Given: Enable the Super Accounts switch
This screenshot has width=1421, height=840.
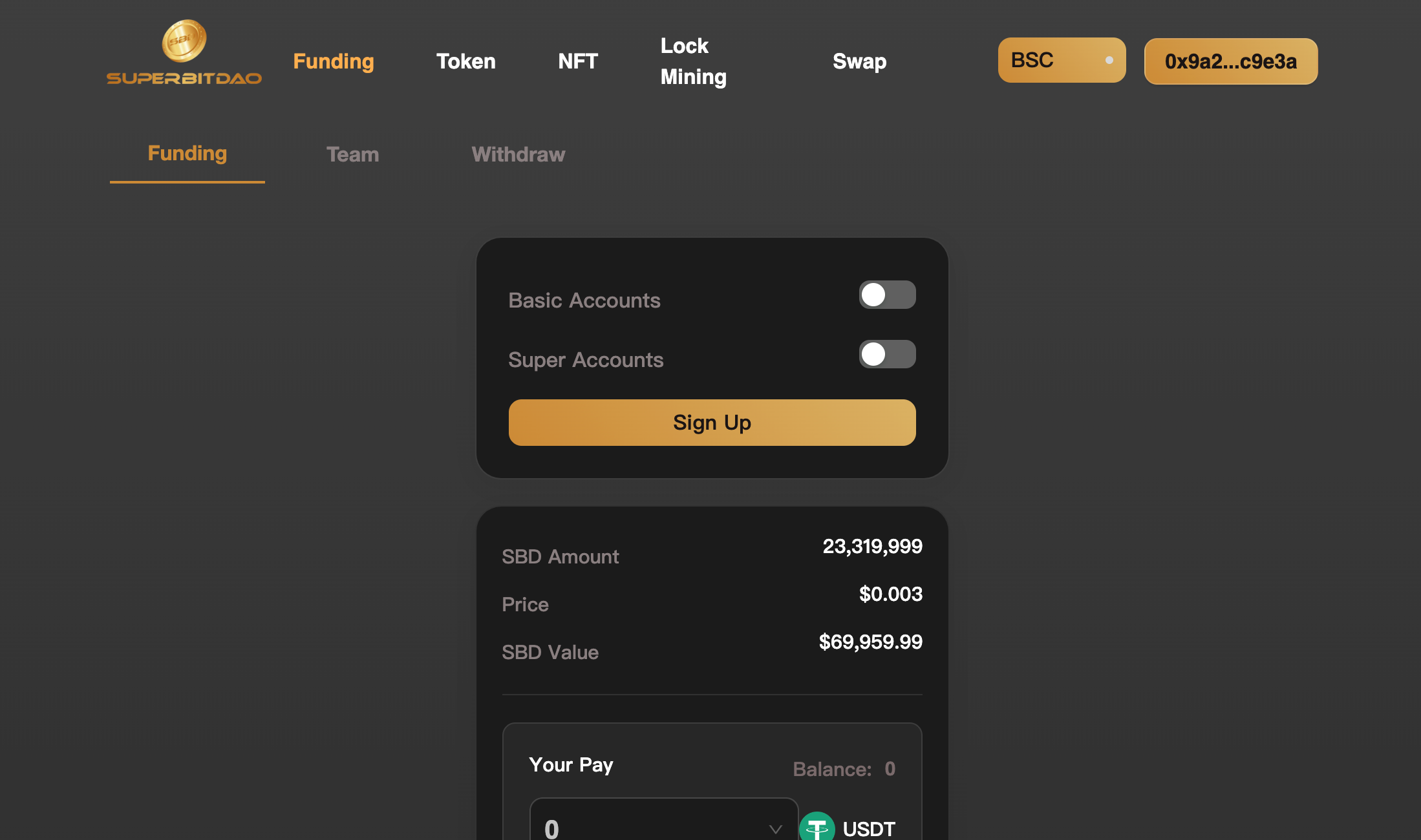Looking at the screenshot, I should 887,354.
